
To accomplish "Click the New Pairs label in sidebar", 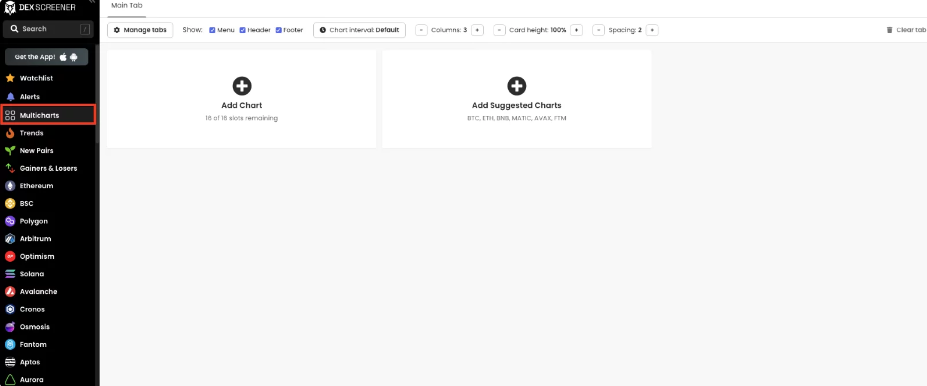I will click(x=37, y=151).
